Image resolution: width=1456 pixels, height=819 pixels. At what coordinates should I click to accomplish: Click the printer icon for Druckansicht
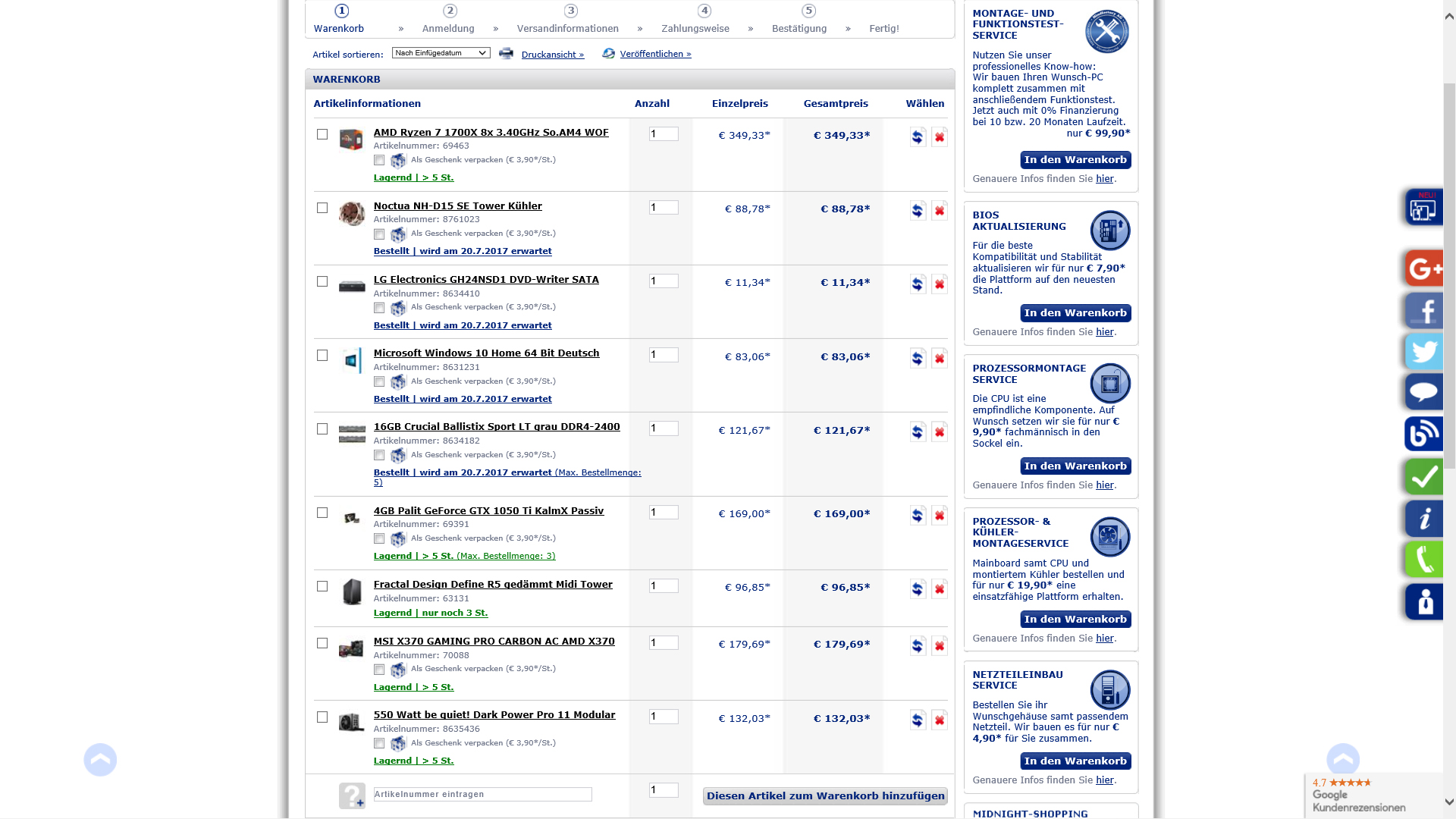pyautogui.click(x=506, y=54)
